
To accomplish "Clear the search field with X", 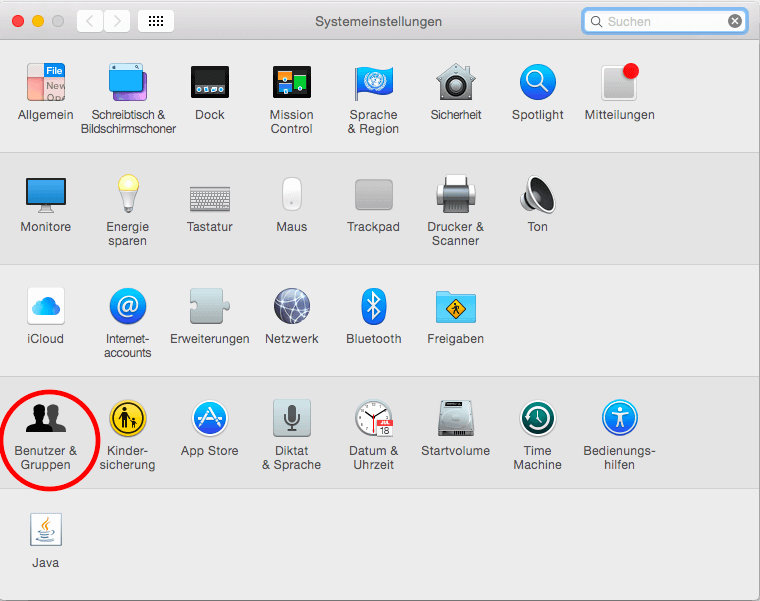I will 735,21.
